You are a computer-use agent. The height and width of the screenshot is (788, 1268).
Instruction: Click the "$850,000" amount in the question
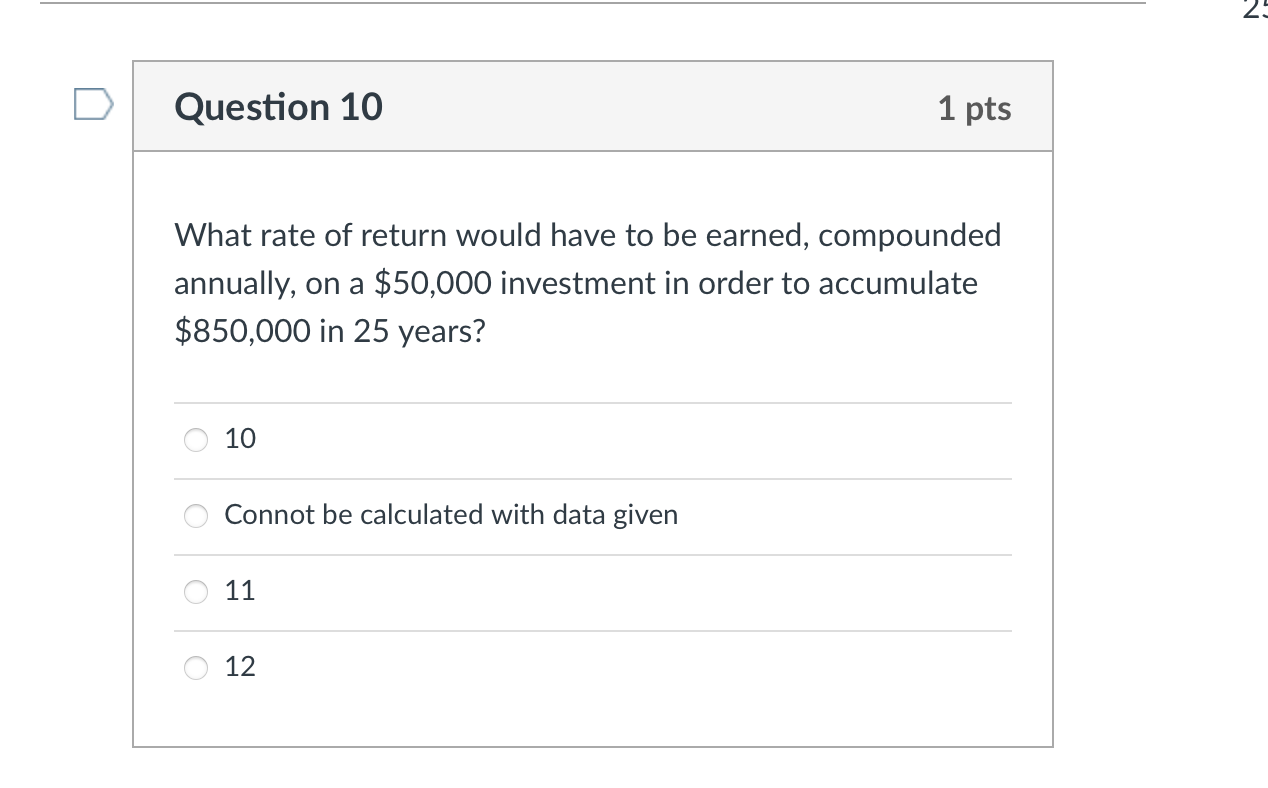[x=243, y=332]
